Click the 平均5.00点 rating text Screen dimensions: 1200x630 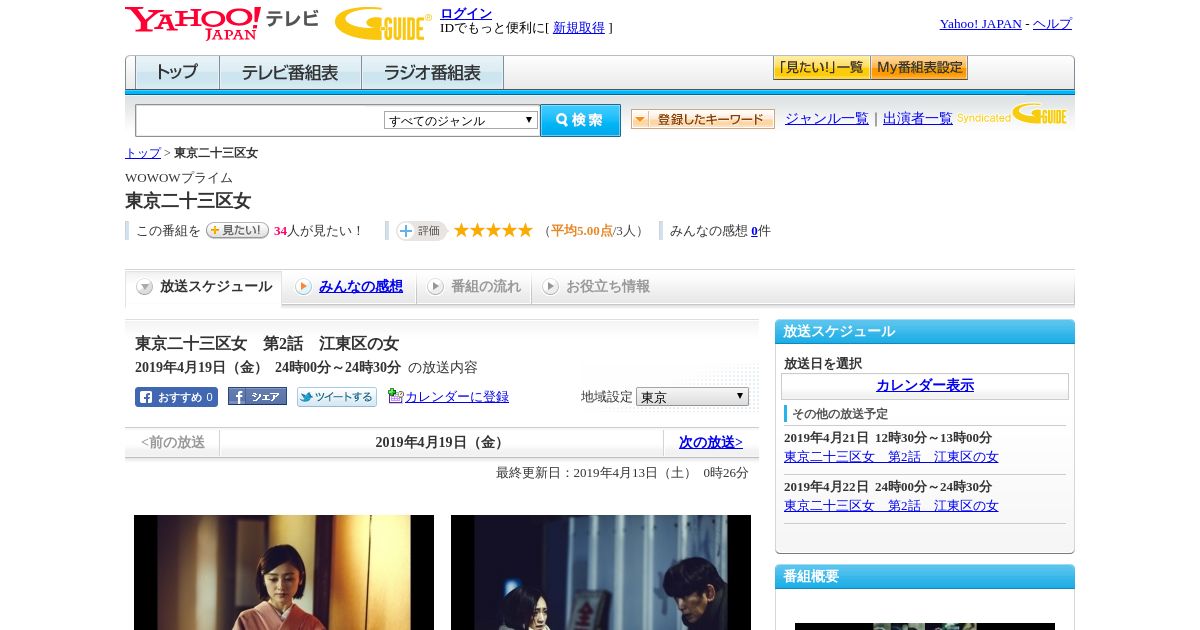click(x=582, y=231)
